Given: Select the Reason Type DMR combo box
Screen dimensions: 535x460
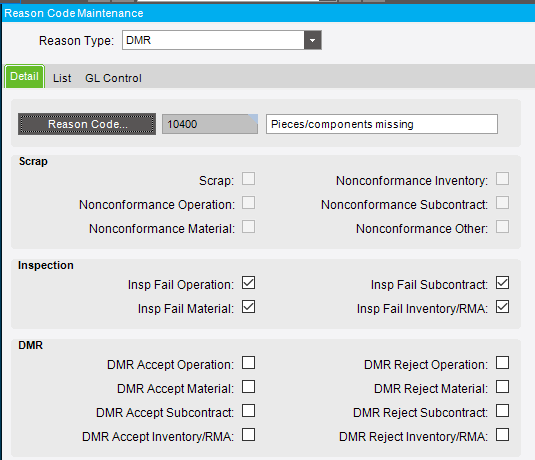Looking at the screenshot, I should point(222,40).
